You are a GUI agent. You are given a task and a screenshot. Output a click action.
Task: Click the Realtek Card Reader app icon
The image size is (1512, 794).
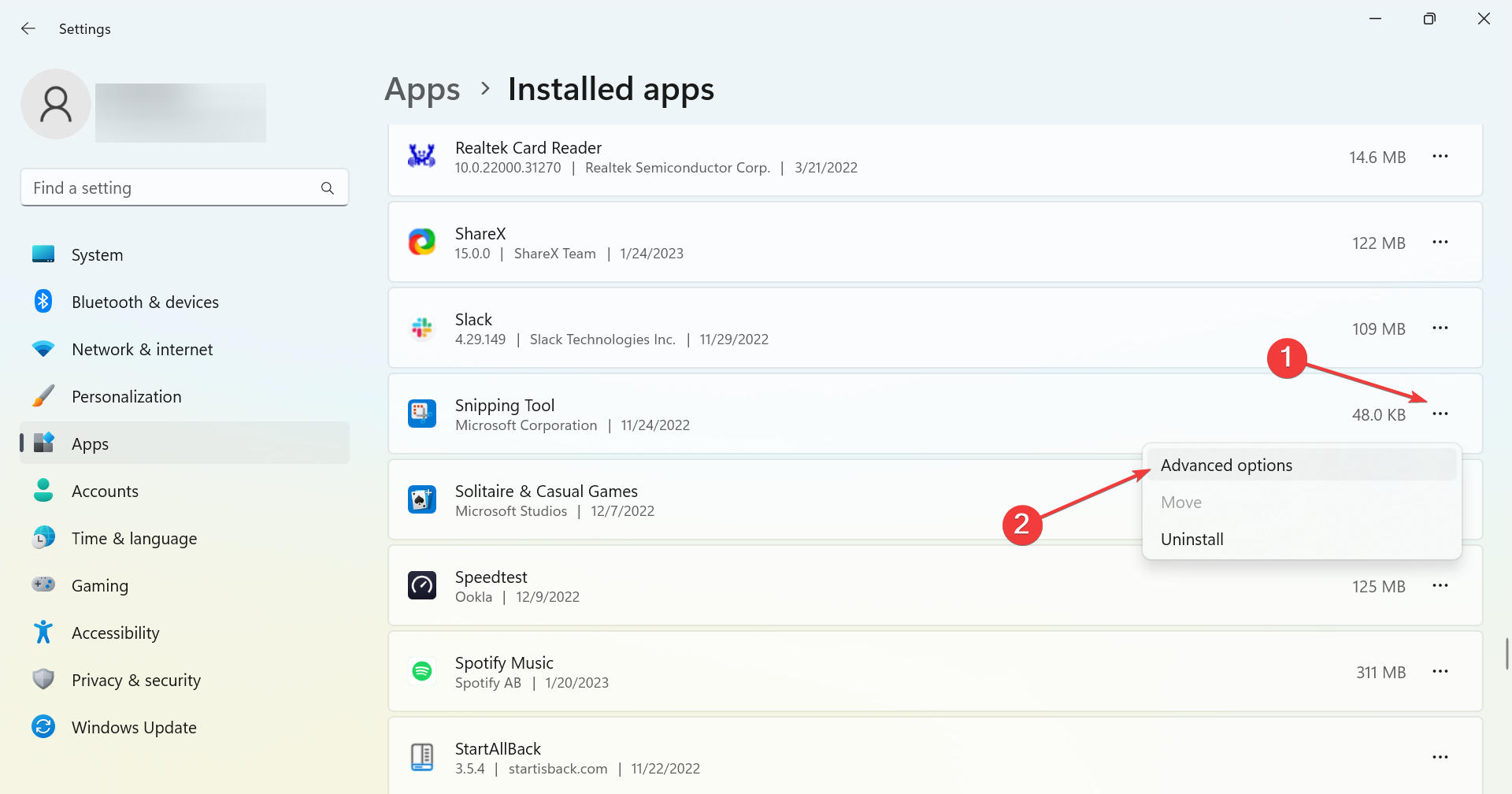(x=422, y=156)
